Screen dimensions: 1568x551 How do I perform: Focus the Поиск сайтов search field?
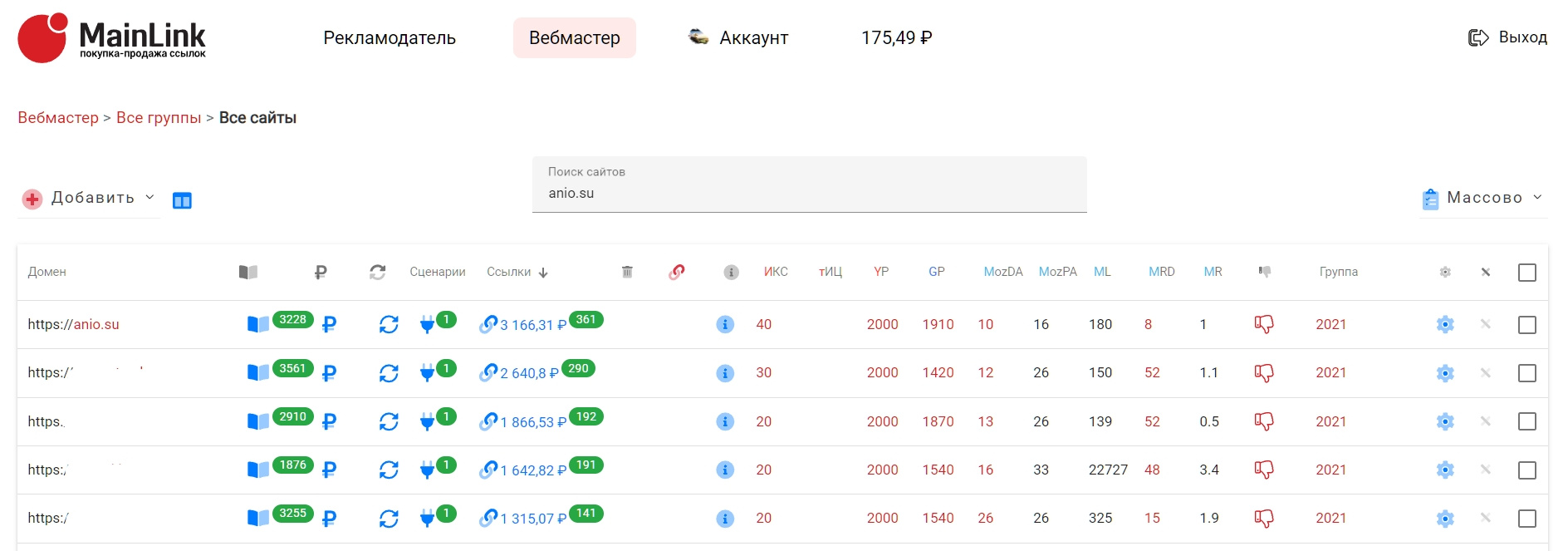(x=810, y=184)
